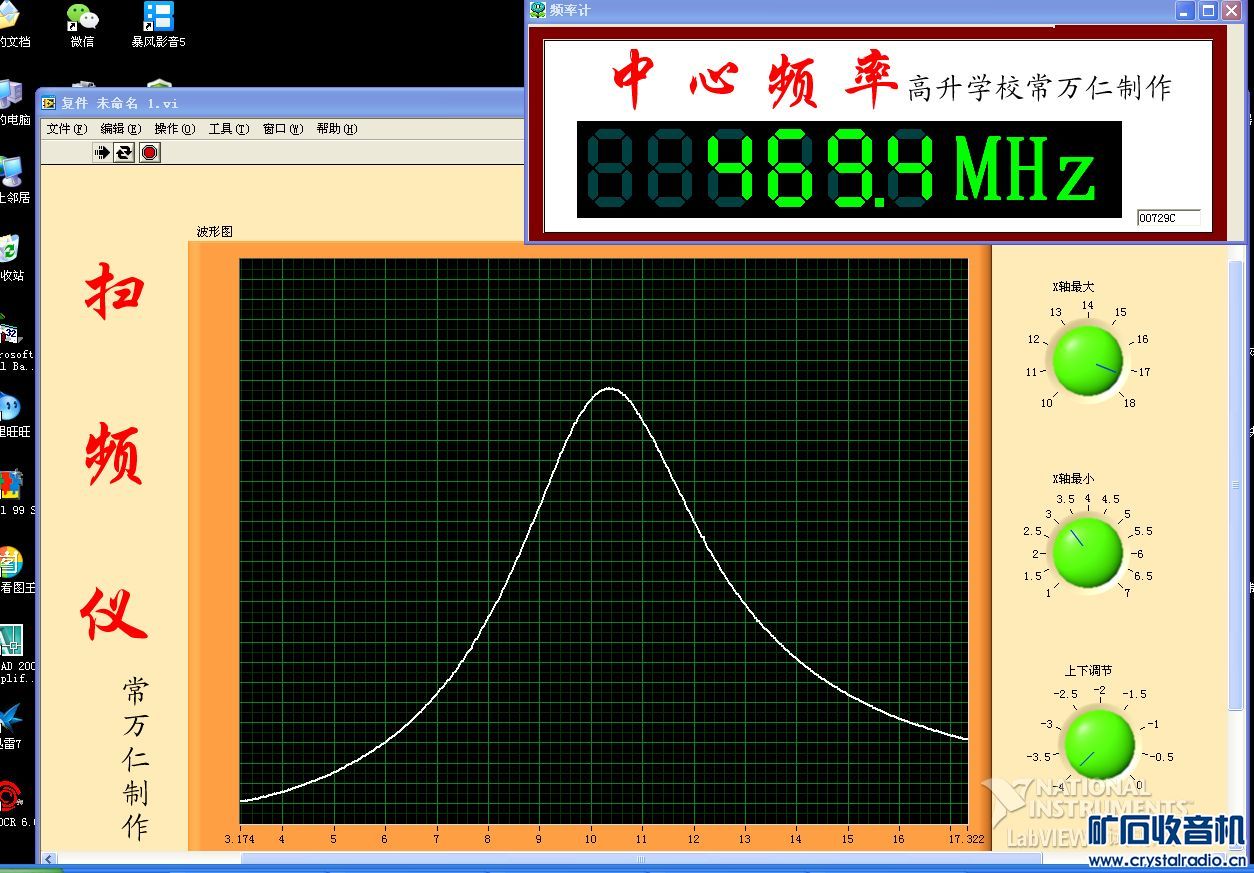Click the 频率计 window title icon

click(x=538, y=10)
